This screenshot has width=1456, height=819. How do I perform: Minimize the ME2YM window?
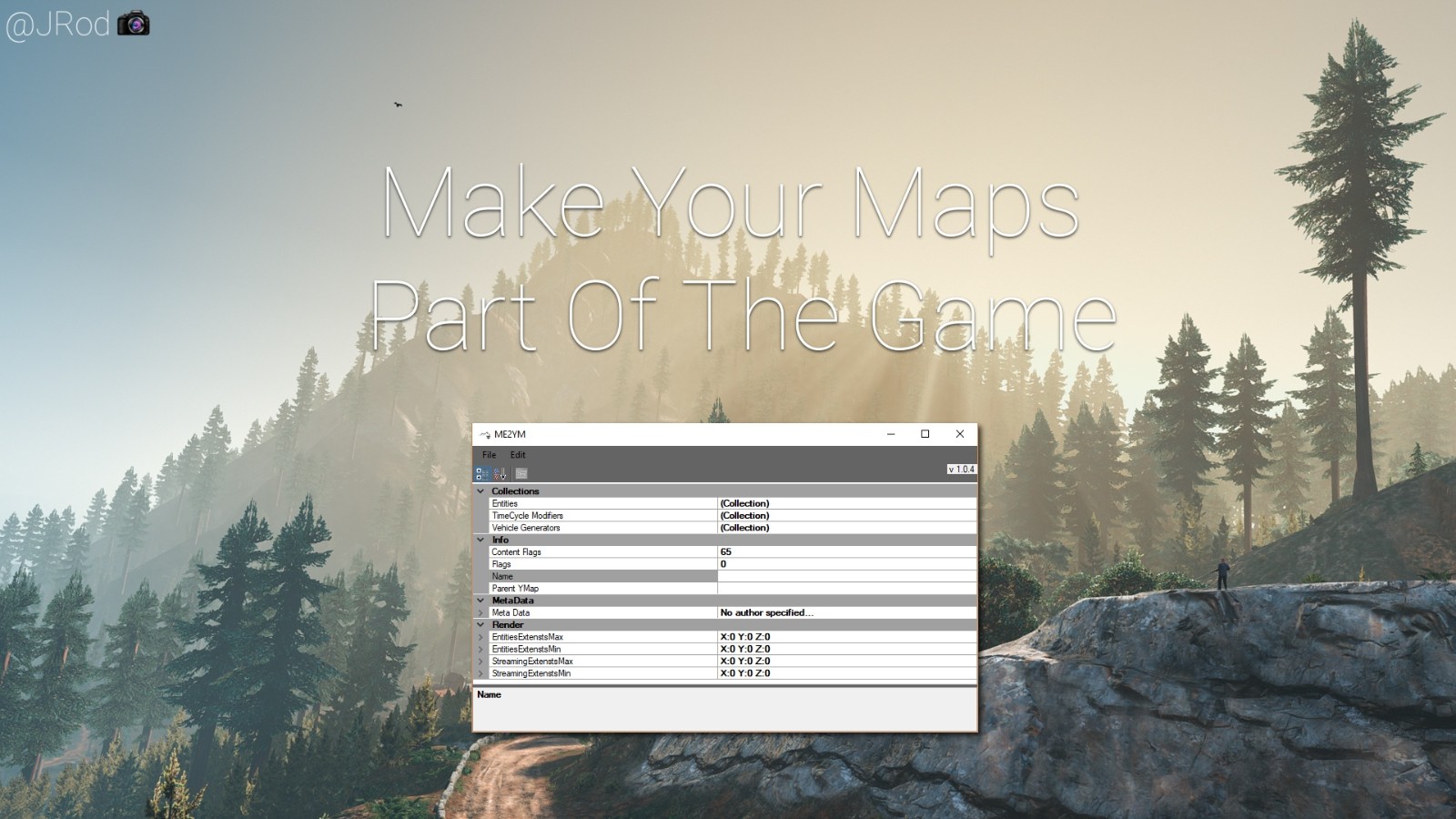click(891, 434)
